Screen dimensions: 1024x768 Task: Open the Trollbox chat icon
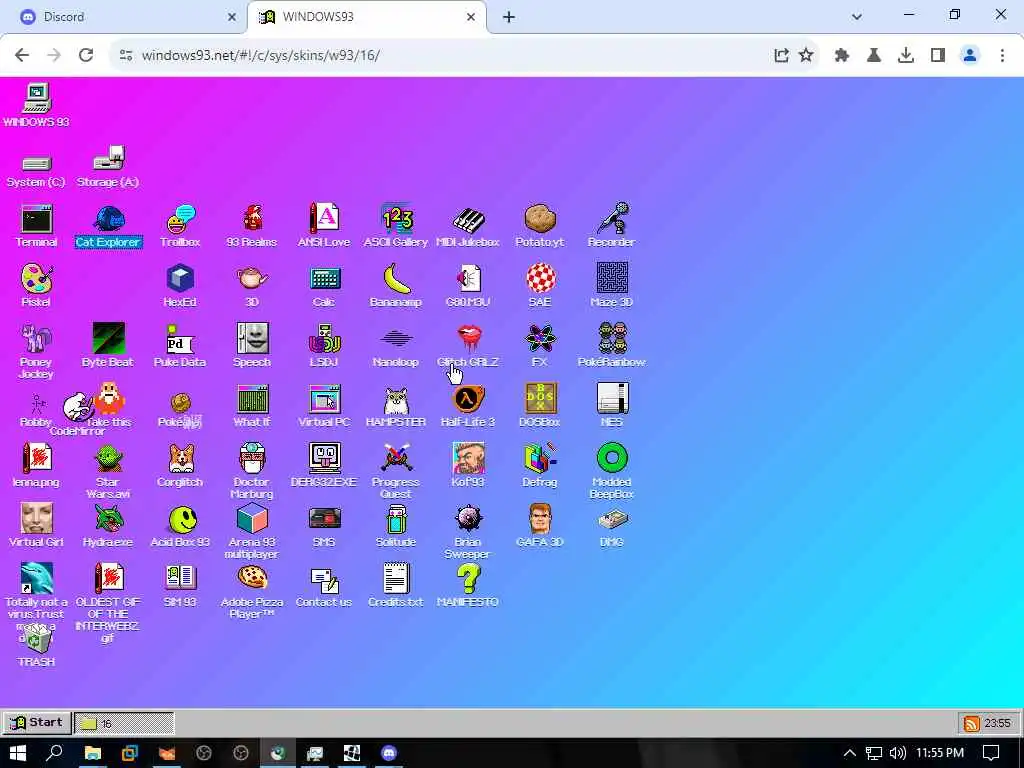(x=180, y=219)
